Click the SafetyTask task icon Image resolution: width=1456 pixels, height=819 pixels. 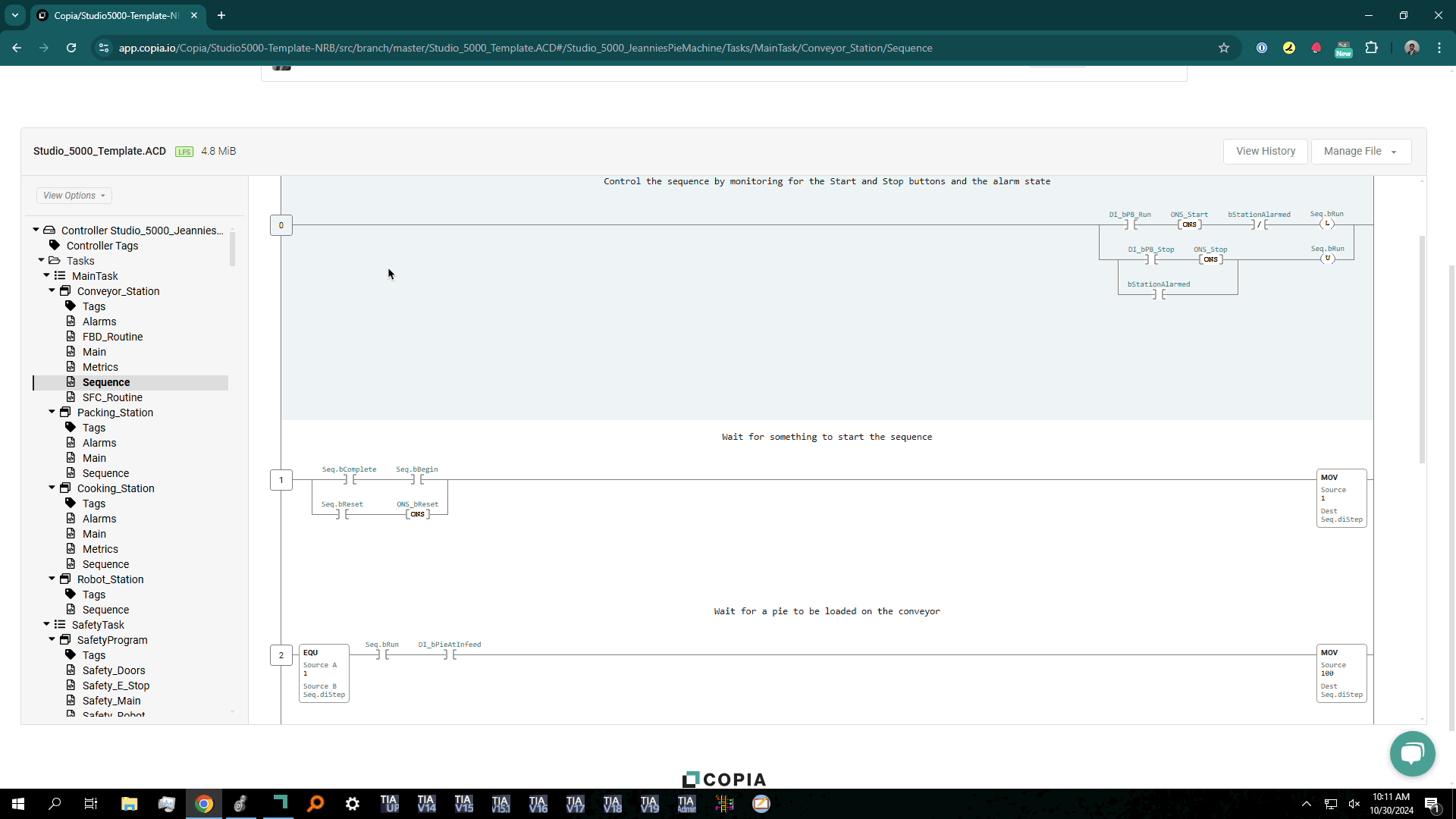(60, 624)
